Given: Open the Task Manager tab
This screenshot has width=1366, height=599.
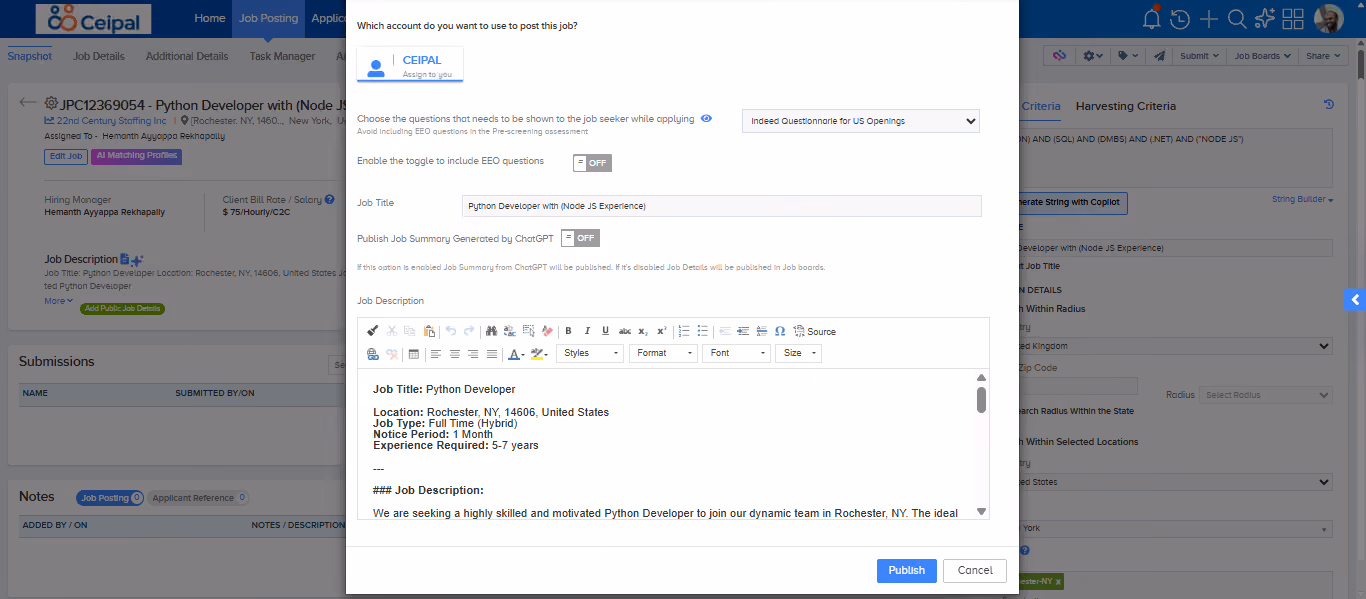Looking at the screenshot, I should click(282, 56).
